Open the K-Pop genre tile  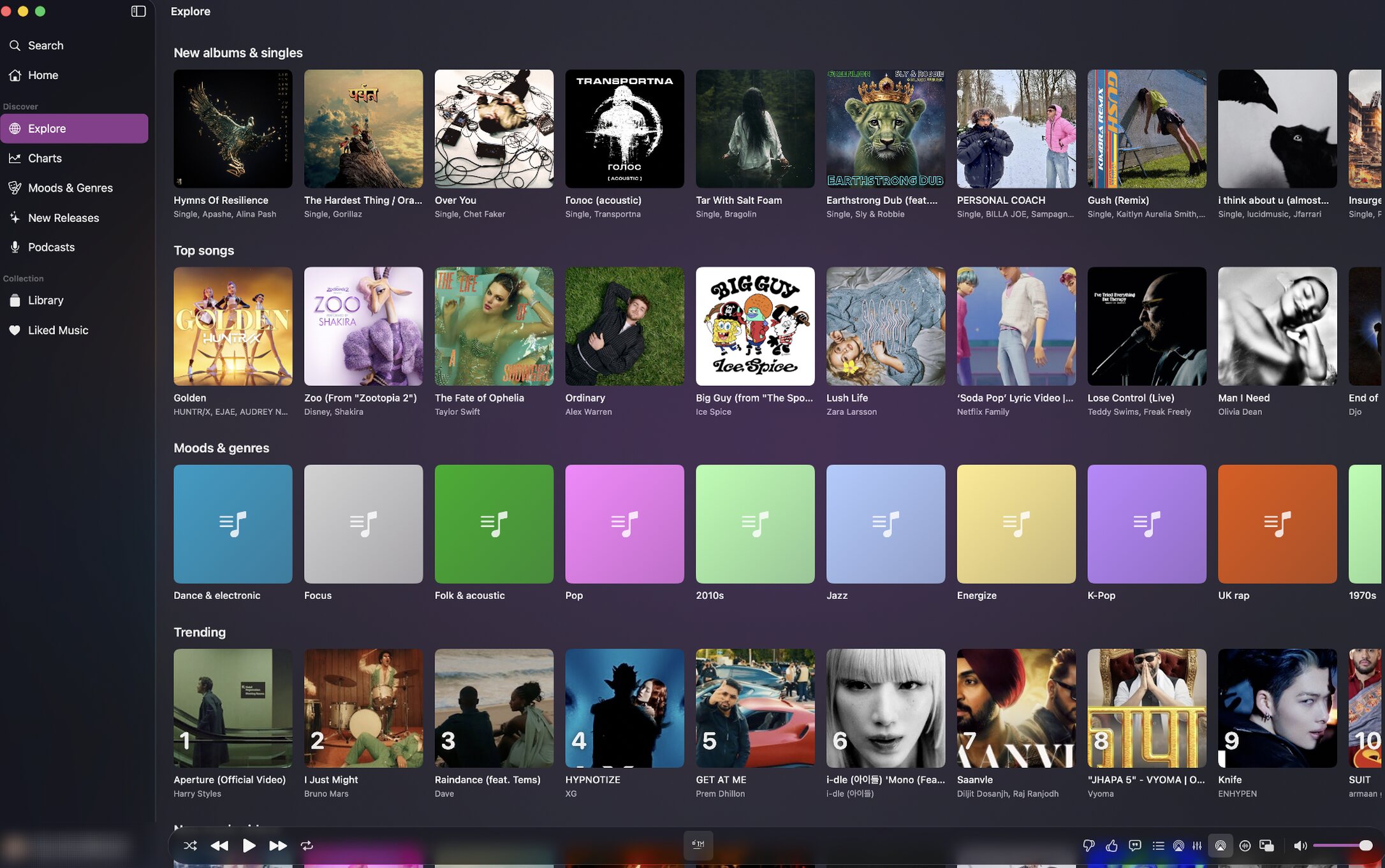pos(1147,524)
